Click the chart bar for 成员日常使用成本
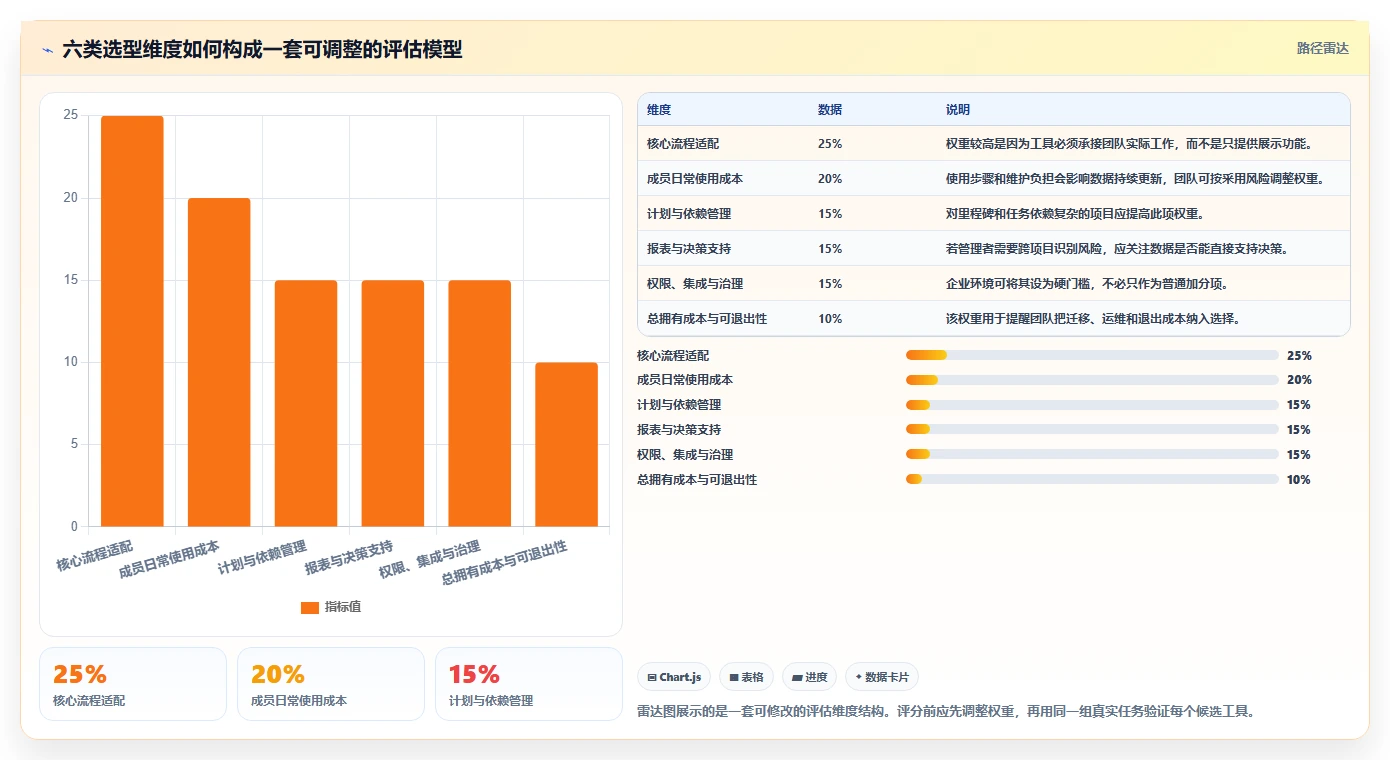The image size is (1390, 760). tap(219, 362)
